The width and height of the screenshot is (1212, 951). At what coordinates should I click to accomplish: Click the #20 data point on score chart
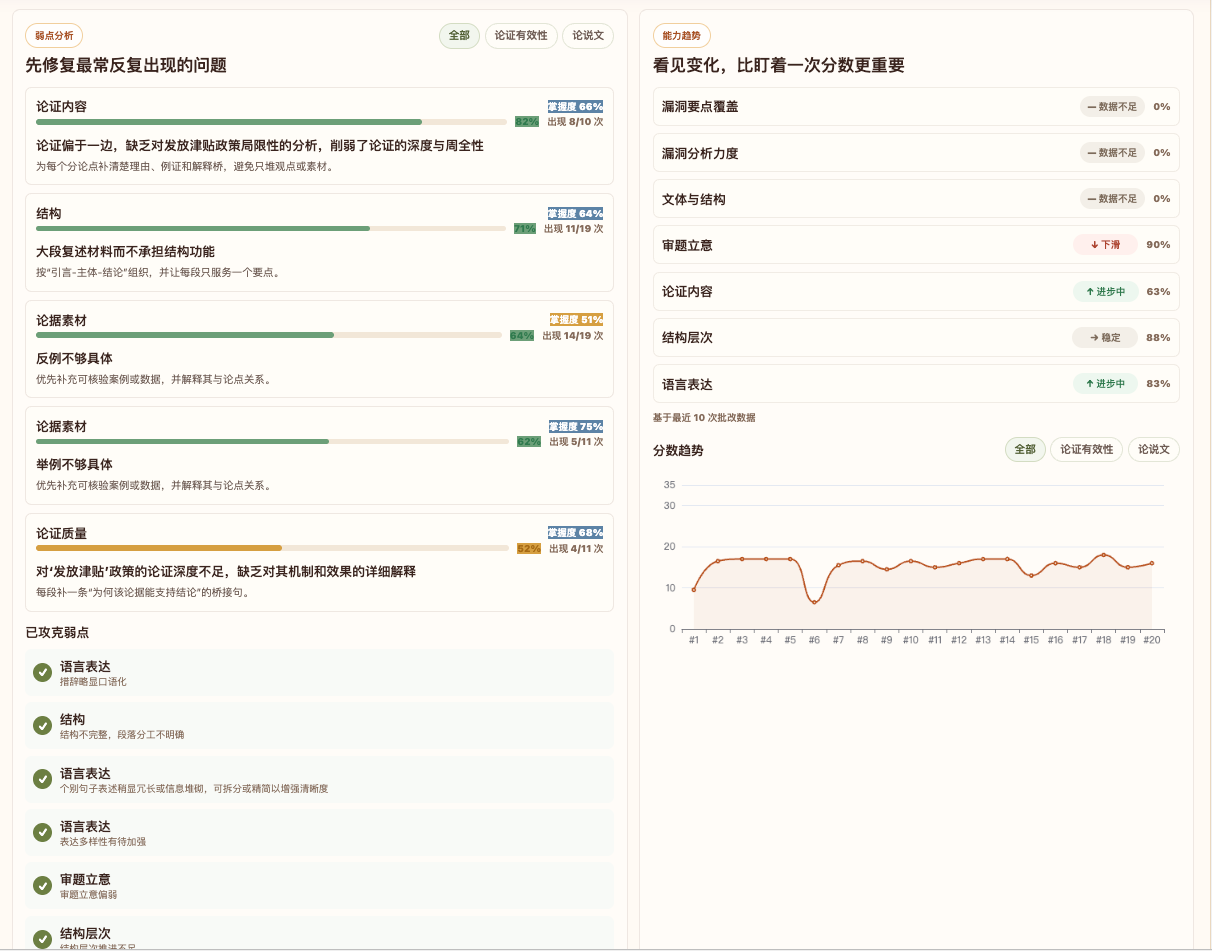1152,563
